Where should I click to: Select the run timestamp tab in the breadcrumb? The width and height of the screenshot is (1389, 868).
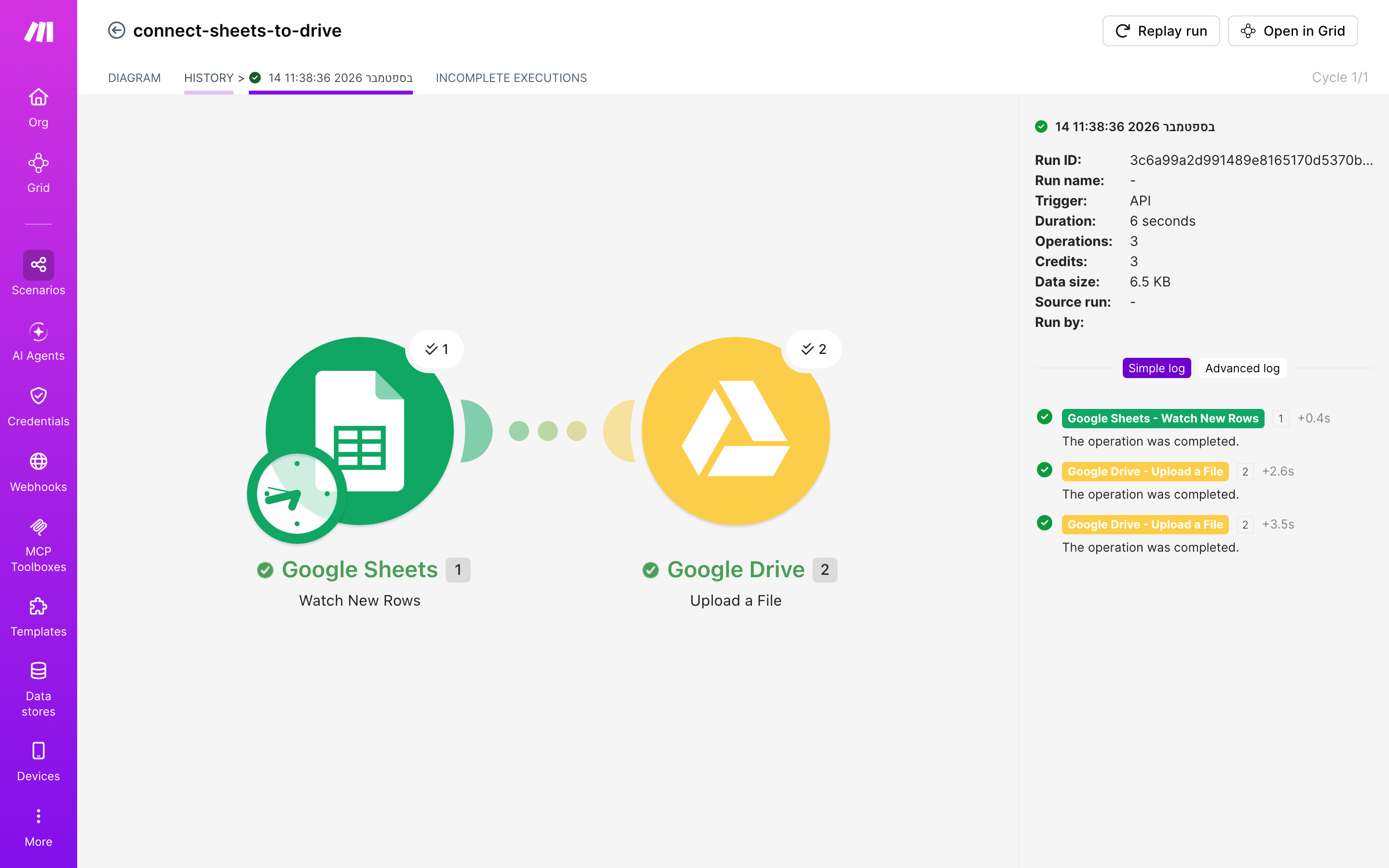(330, 78)
